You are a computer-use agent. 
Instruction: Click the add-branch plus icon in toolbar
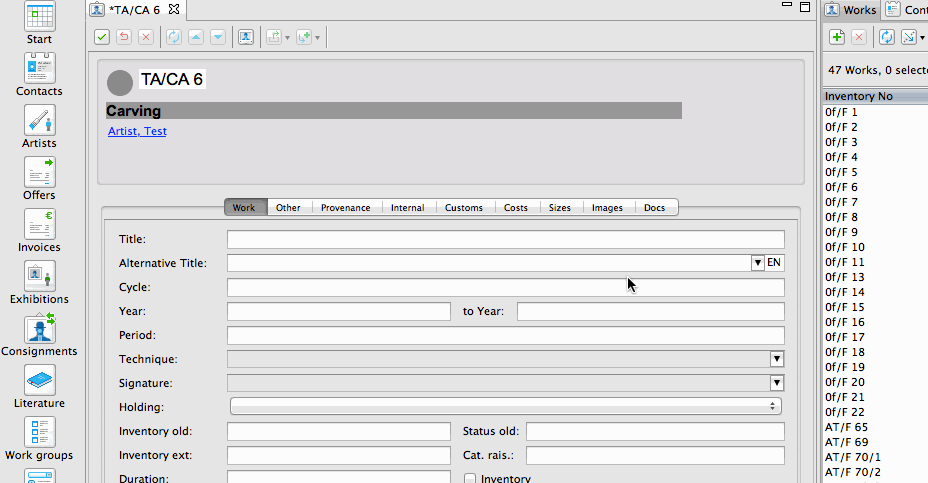click(x=304, y=37)
